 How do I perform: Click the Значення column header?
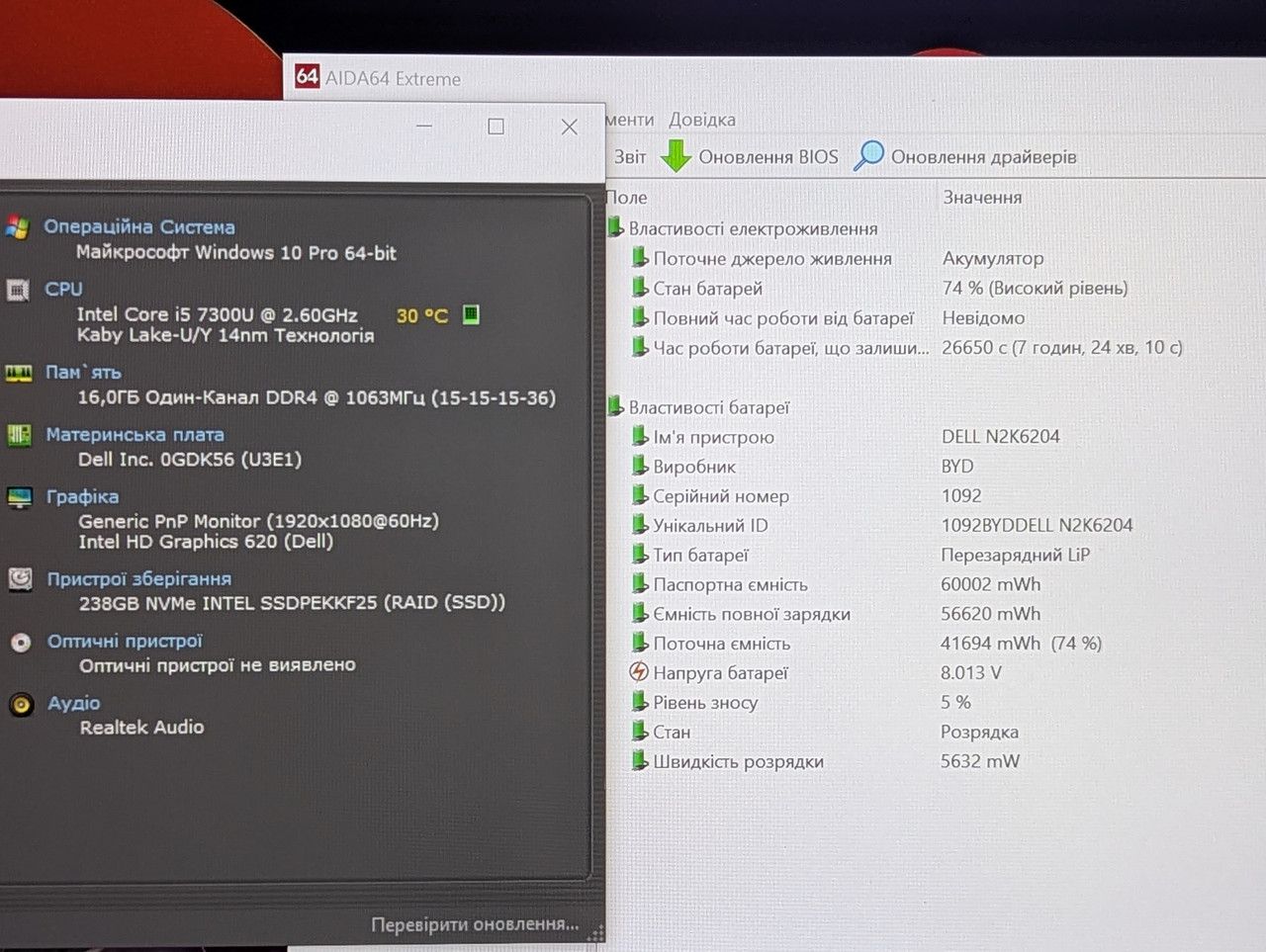tap(982, 197)
